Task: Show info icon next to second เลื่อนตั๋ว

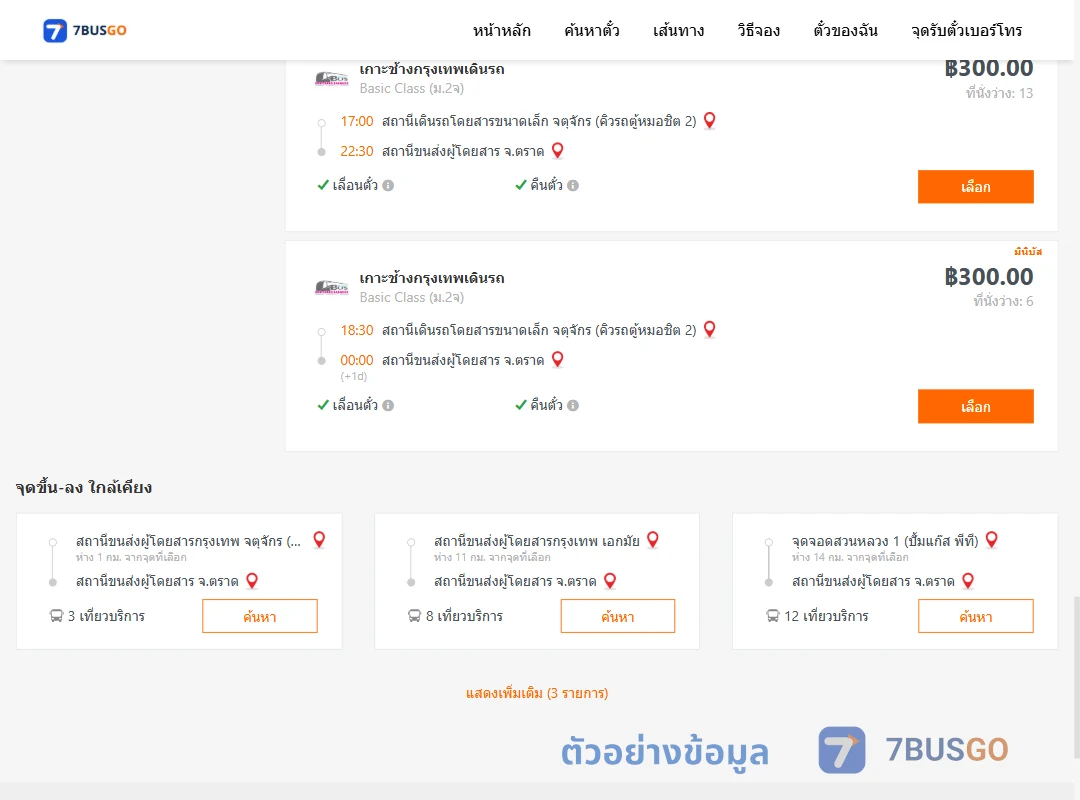Action: coord(388,405)
